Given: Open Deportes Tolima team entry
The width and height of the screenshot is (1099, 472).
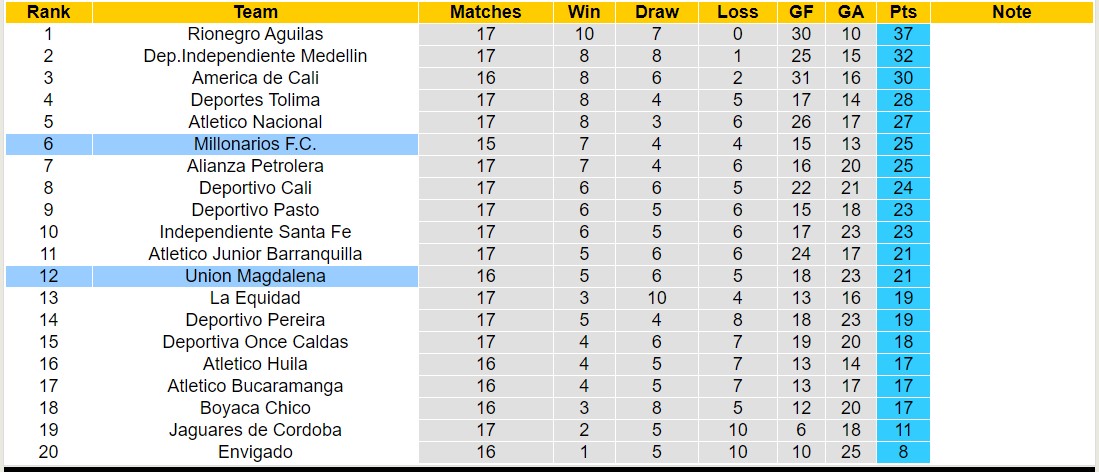Looking at the screenshot, I should (255, 100).
